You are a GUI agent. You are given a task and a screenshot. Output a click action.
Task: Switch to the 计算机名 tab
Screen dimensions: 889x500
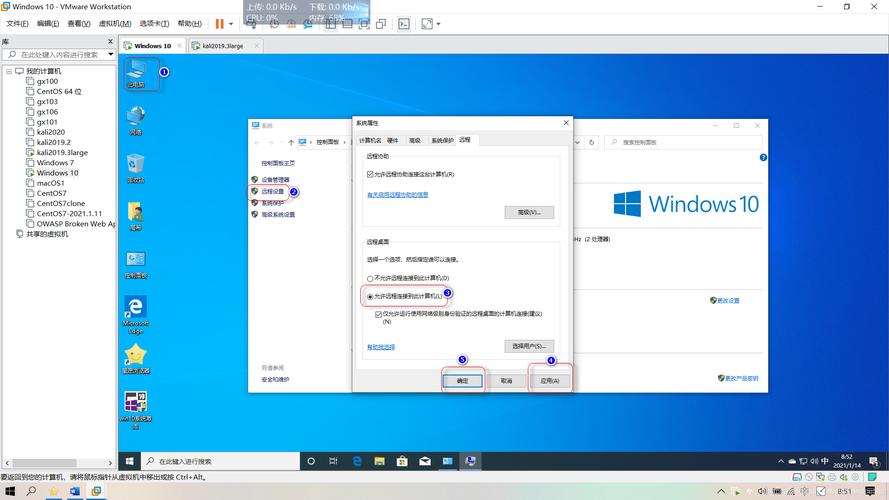click(370, 141)
